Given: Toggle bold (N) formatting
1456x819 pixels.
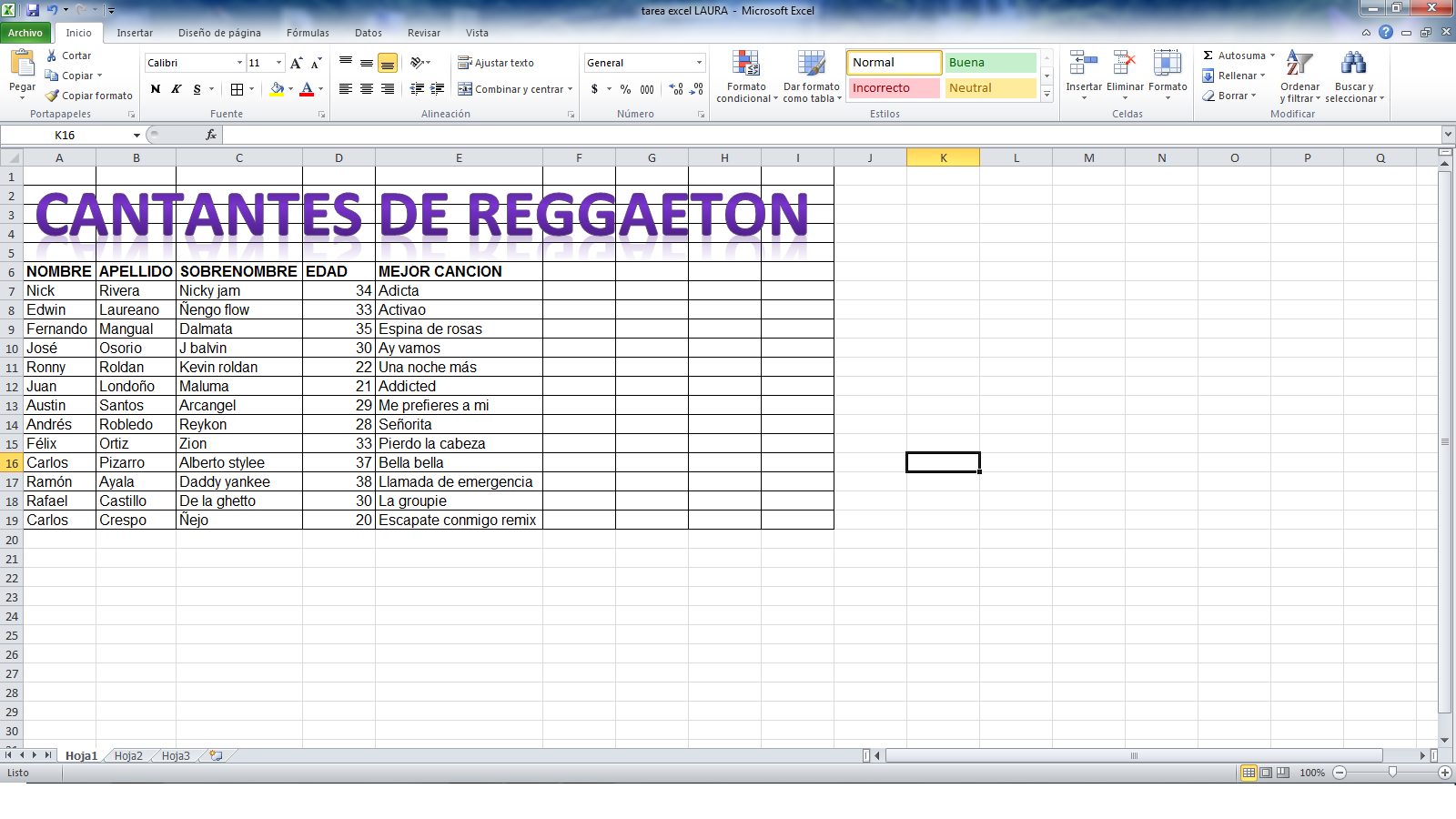Looking at the screenshot, I should click(156, 89).
